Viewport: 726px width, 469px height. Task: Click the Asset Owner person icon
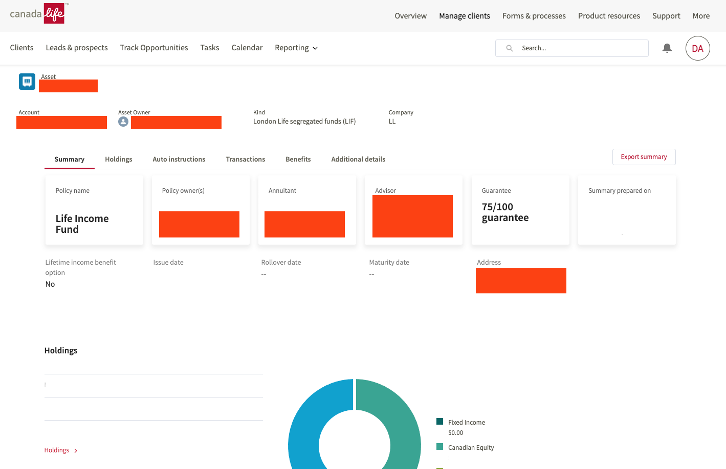pyautogui.click(x=123, y=122)
